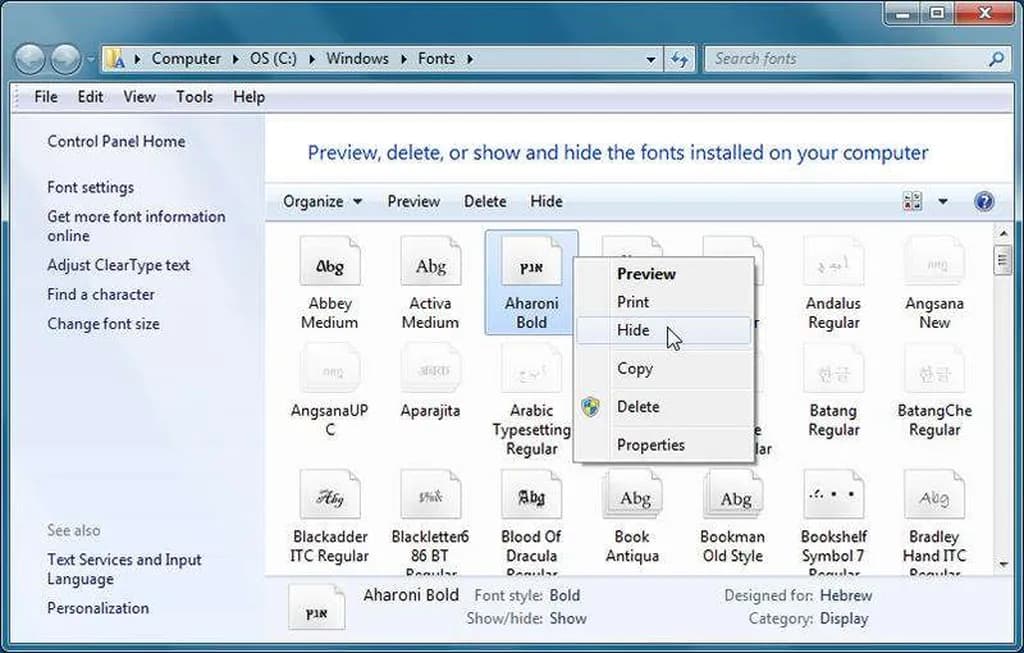The height and width of the screenshot is (653, 1024).
Task: Expand the address bar history dropdown
Action: (651, 59)
